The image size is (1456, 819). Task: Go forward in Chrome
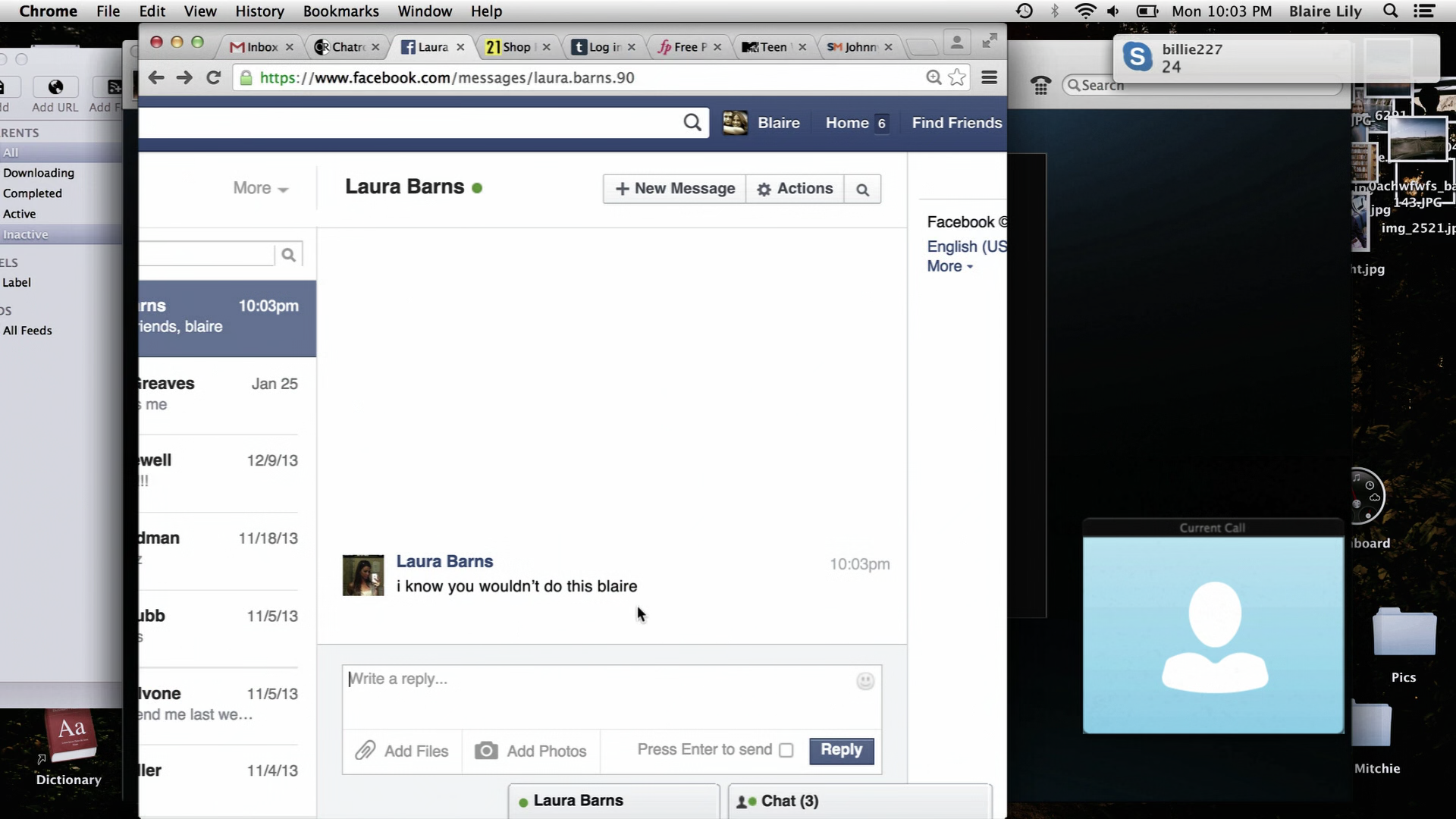click(184, 77)
